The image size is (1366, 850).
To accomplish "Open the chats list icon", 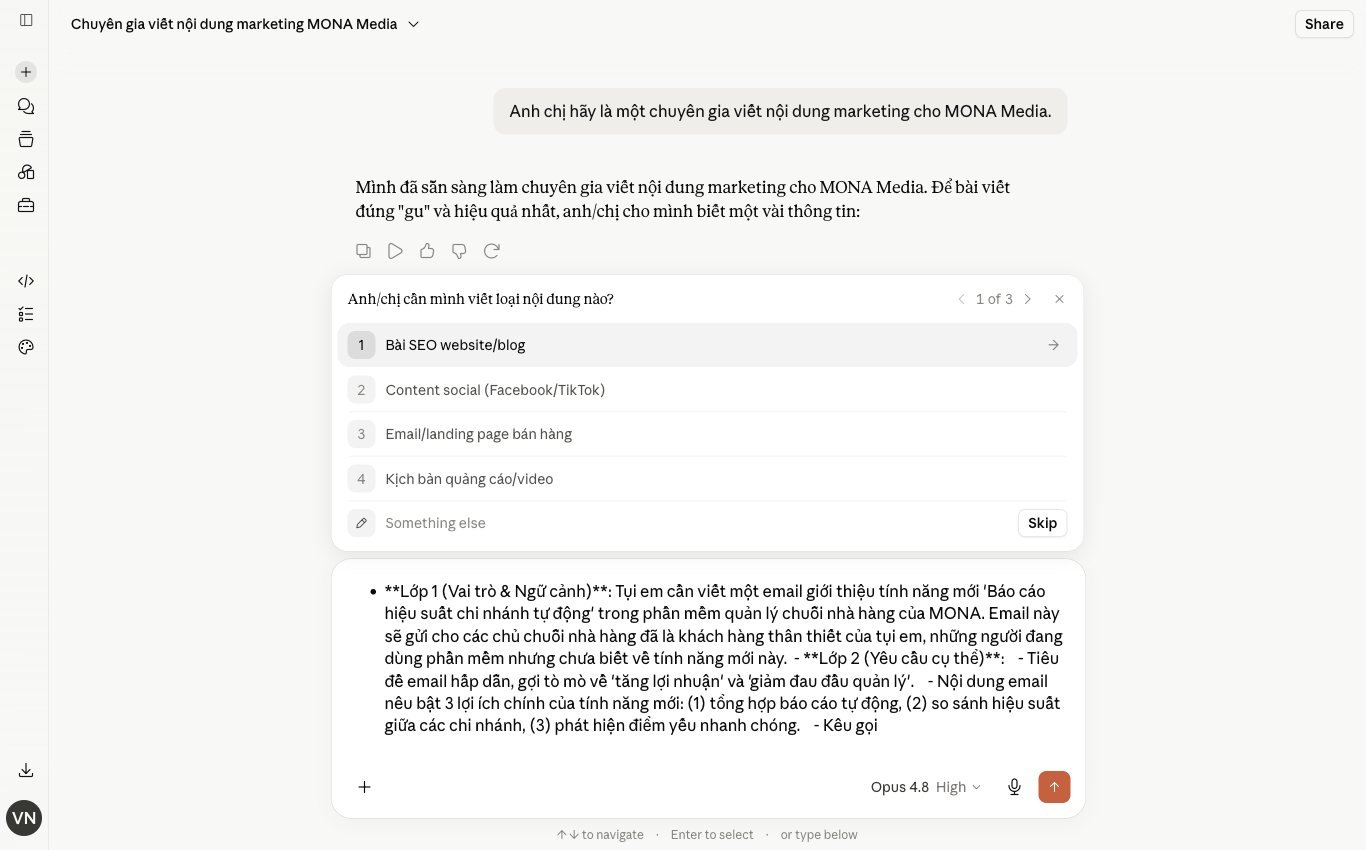I will pyautogui.click(x=26, y=106).
